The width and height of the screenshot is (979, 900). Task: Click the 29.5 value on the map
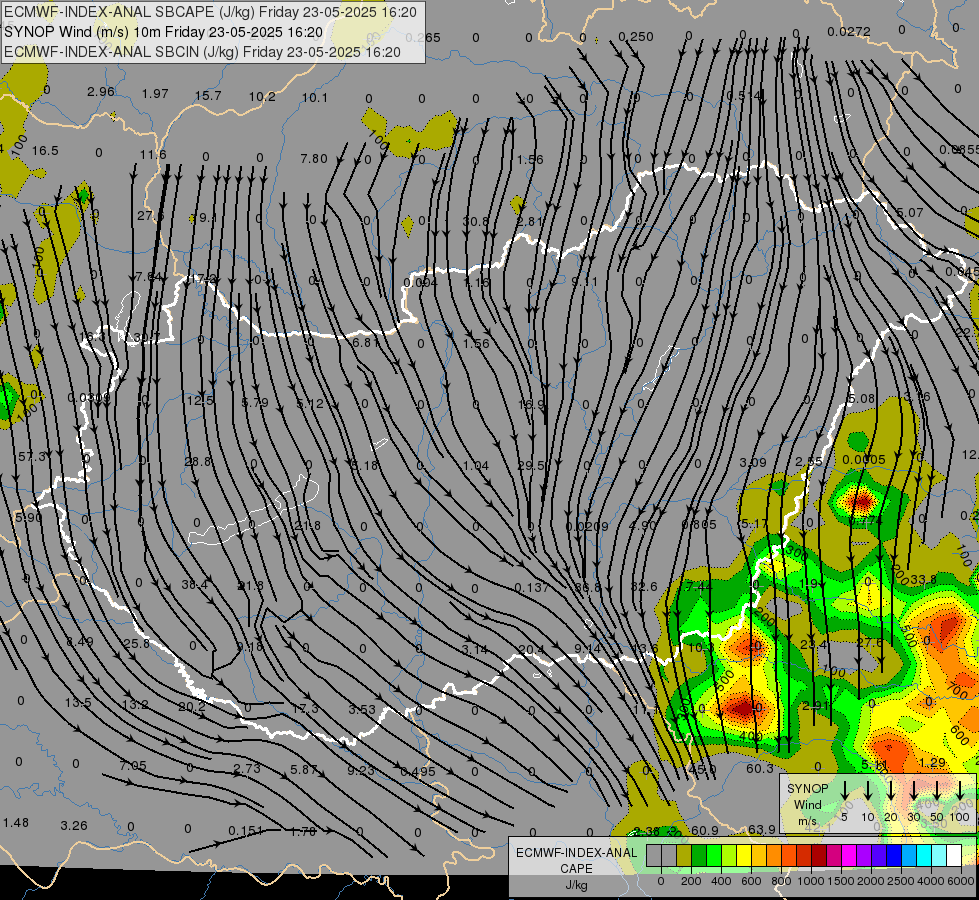pos(531,465)
